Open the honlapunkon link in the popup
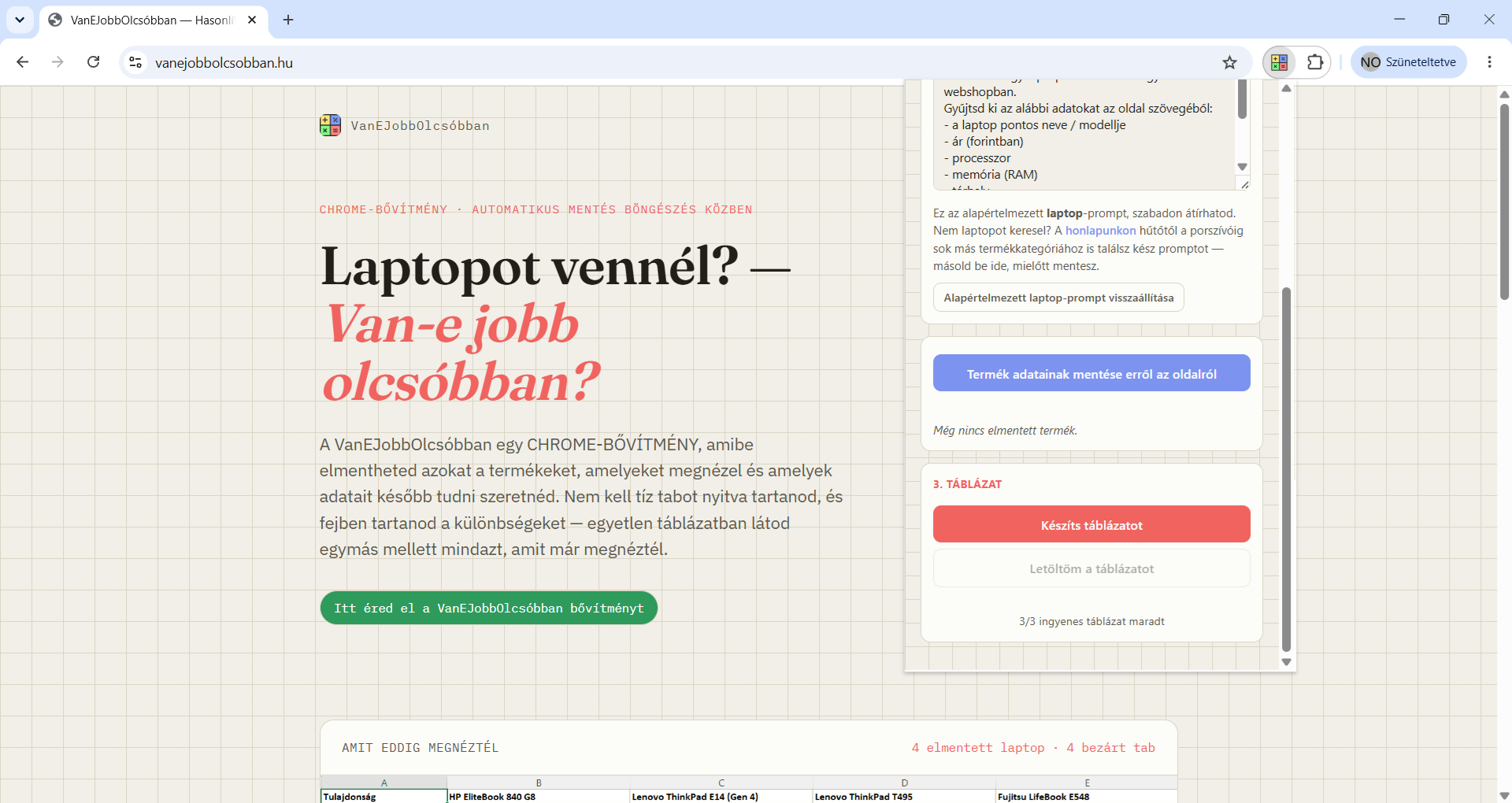Viewport: 1512px width, 803px height. pos(1100,231)
